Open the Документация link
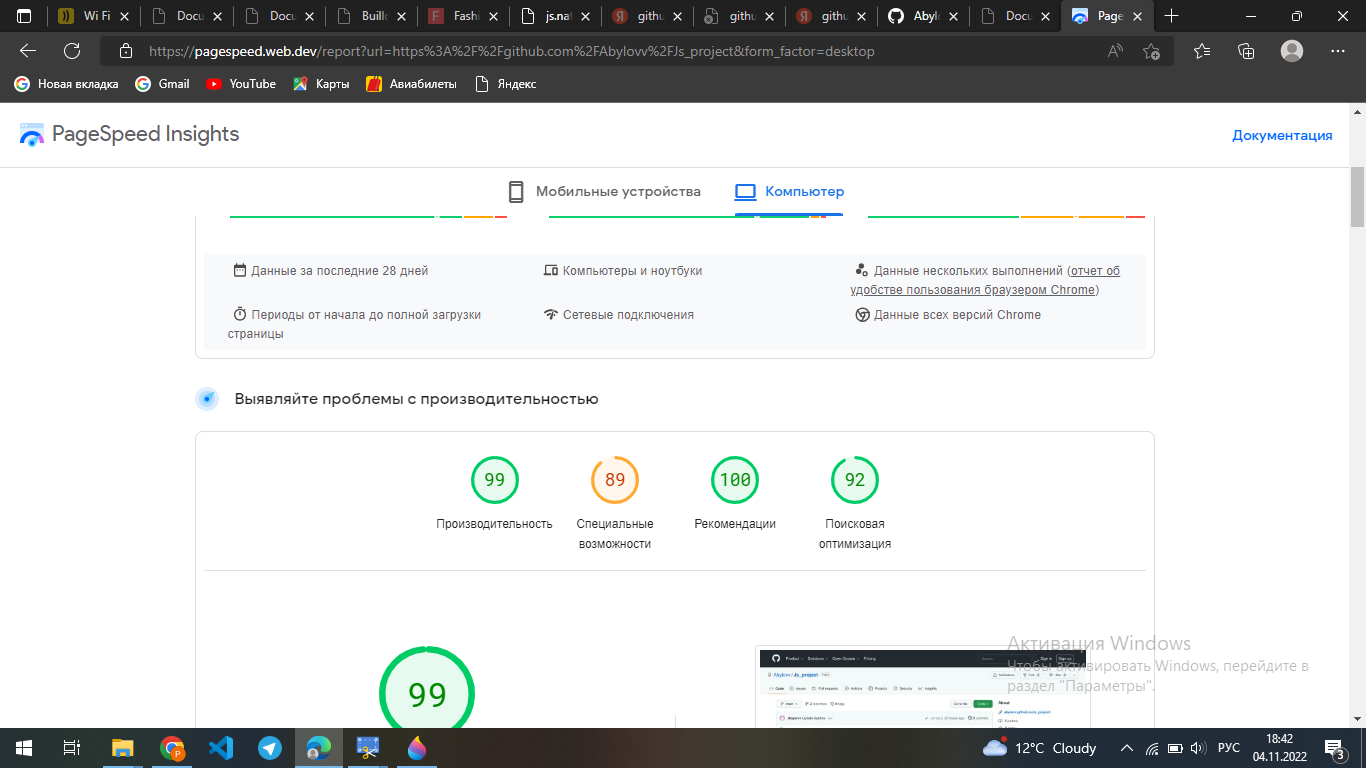 (1281, 135)
